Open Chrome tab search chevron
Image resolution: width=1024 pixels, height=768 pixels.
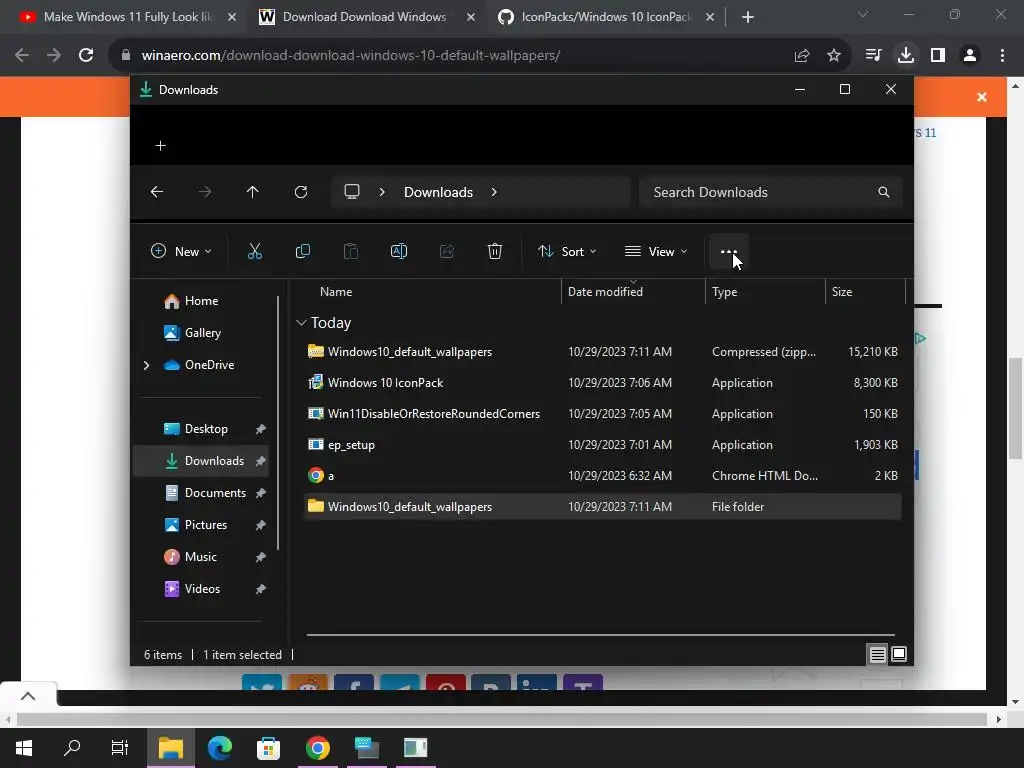click(863, 14)
